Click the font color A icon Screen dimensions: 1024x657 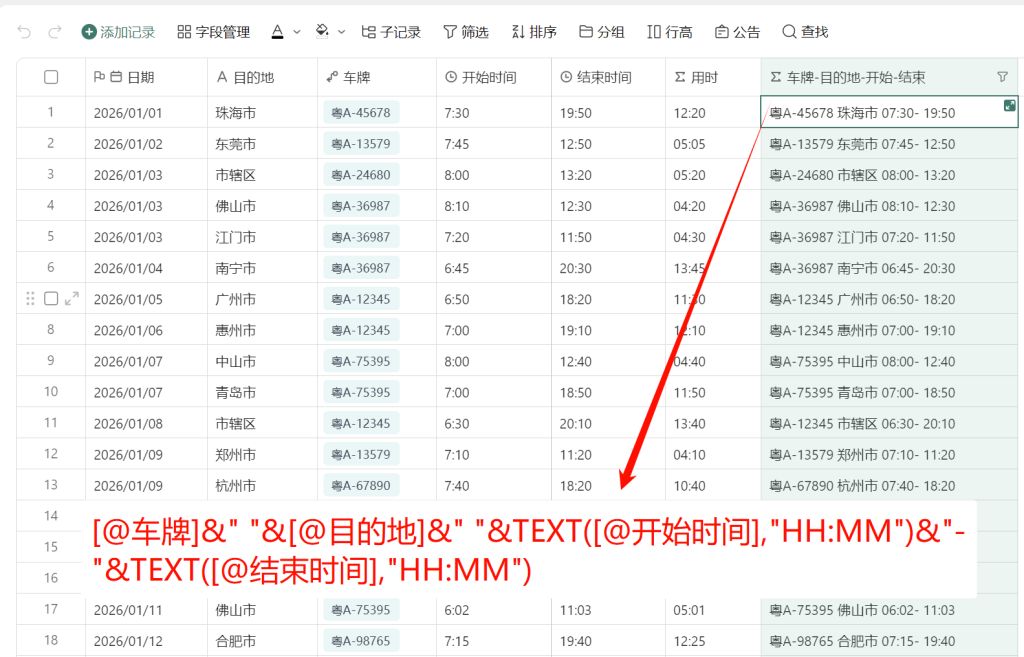coord(278,31)
